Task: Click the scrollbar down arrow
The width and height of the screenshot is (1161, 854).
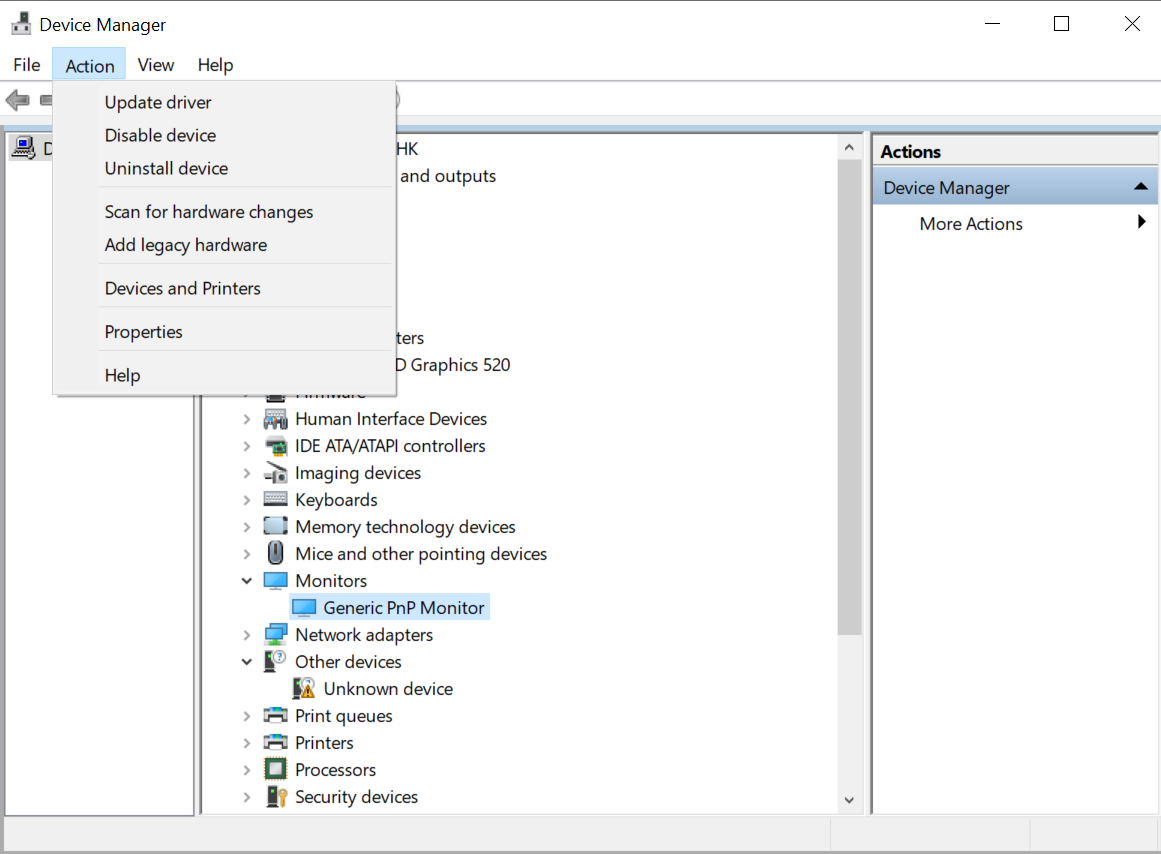Action: [x=849, y=800]
